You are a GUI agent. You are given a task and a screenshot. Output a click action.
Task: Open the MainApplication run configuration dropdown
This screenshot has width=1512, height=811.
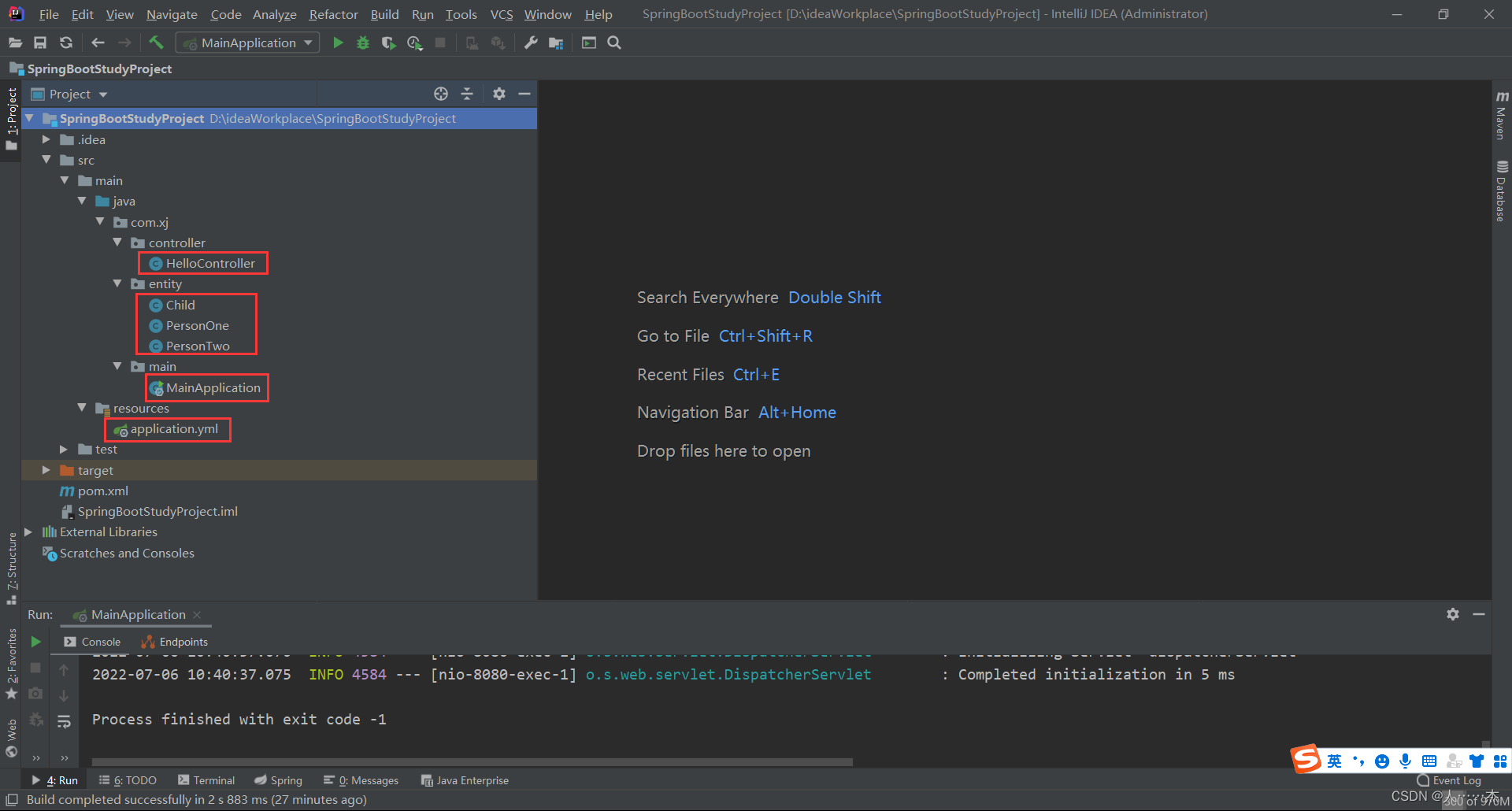(247, 43)
